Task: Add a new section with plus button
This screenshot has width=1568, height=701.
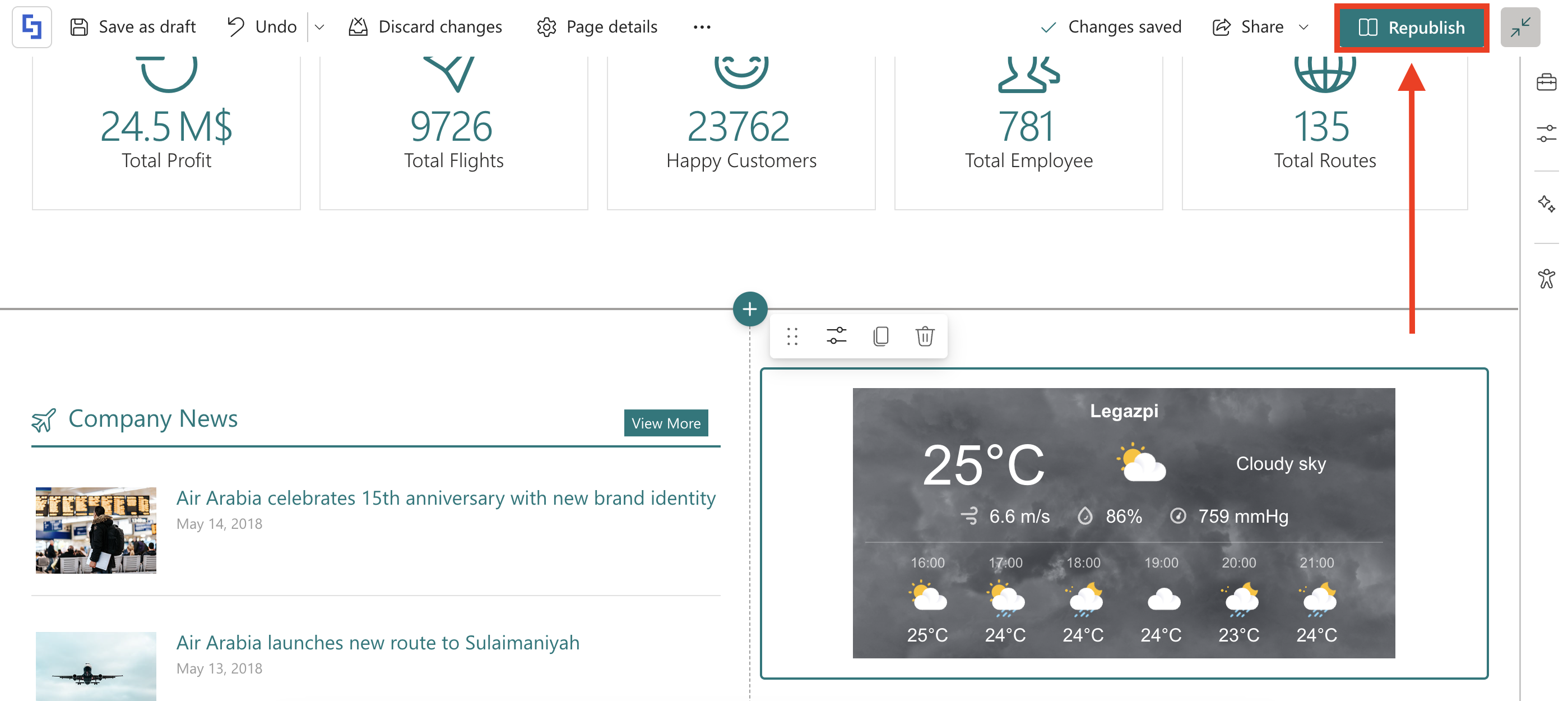Action: (x=749, y=309)
